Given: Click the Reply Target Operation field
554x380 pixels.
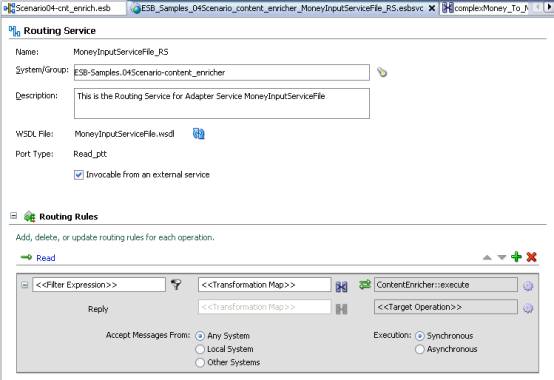Looking at the screenshot, I should [446, 307].
